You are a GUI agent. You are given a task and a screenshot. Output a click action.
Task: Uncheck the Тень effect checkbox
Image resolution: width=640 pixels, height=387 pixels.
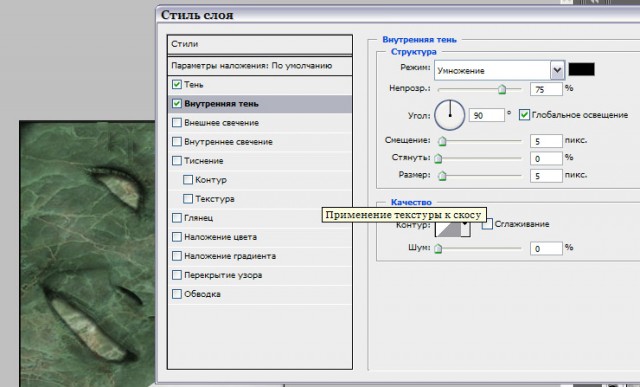point(177,85)
